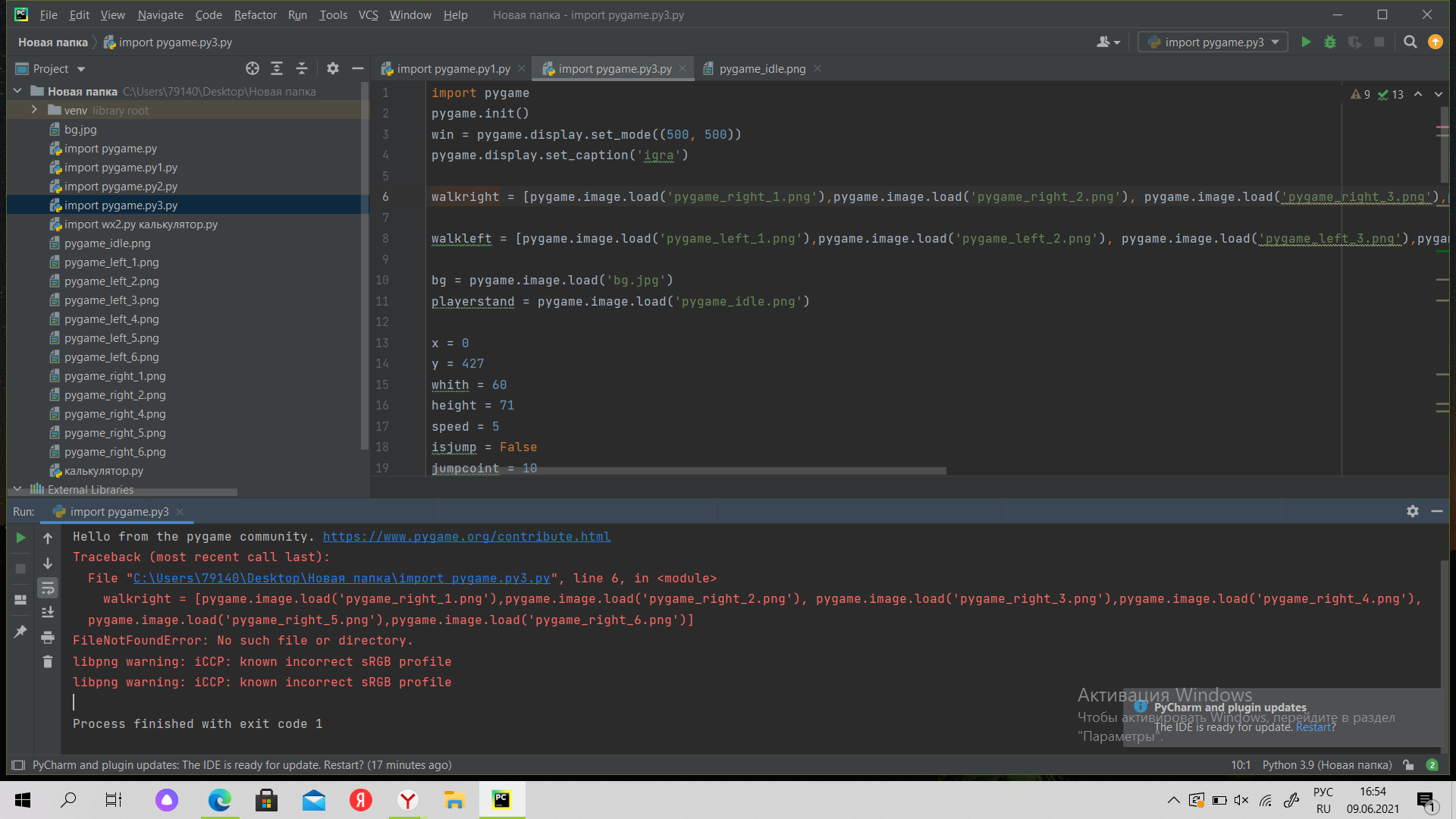
Task: Click Restart link in update notification
Action: 1313,727
